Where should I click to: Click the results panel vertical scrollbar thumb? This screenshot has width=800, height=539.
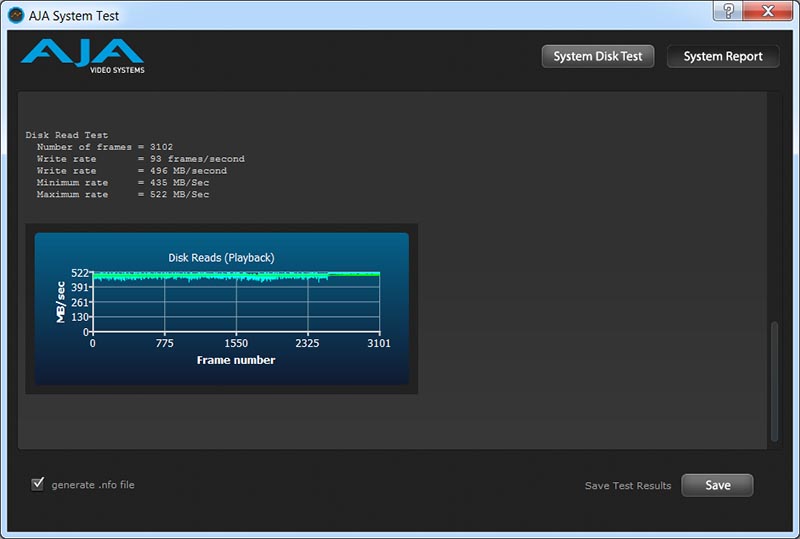tap(774, 381)
